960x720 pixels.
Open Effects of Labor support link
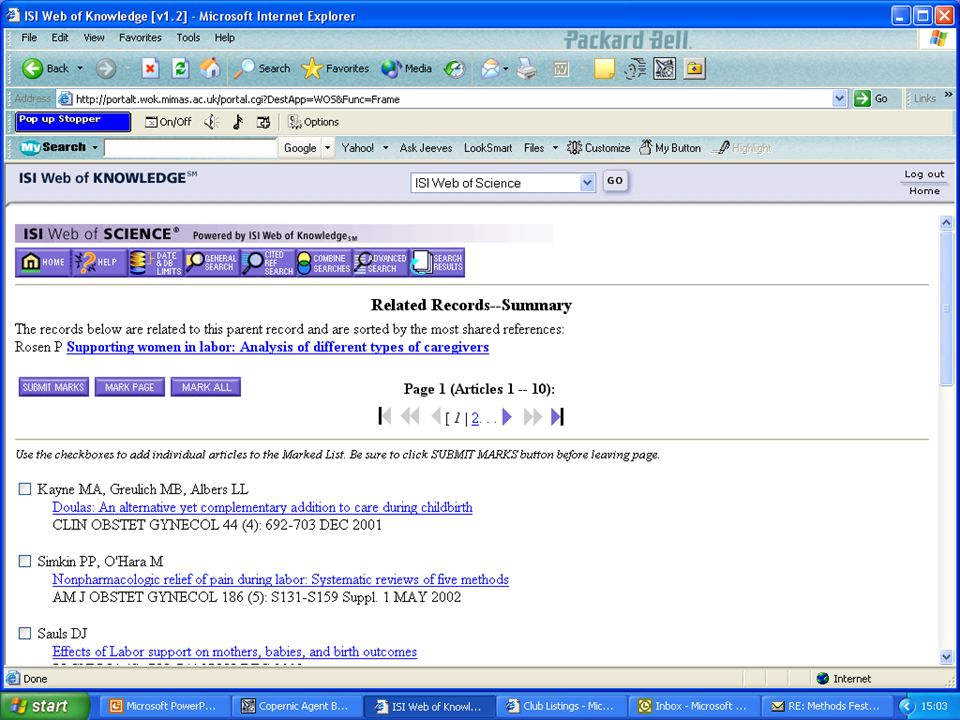click(x=234, y=651)
